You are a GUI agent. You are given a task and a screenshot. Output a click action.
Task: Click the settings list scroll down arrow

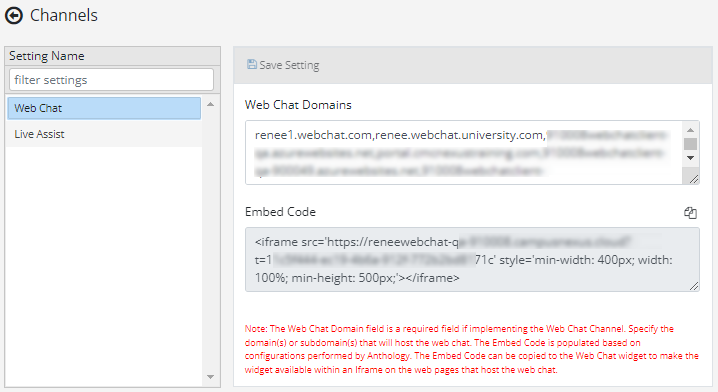(x=211, y=377)
